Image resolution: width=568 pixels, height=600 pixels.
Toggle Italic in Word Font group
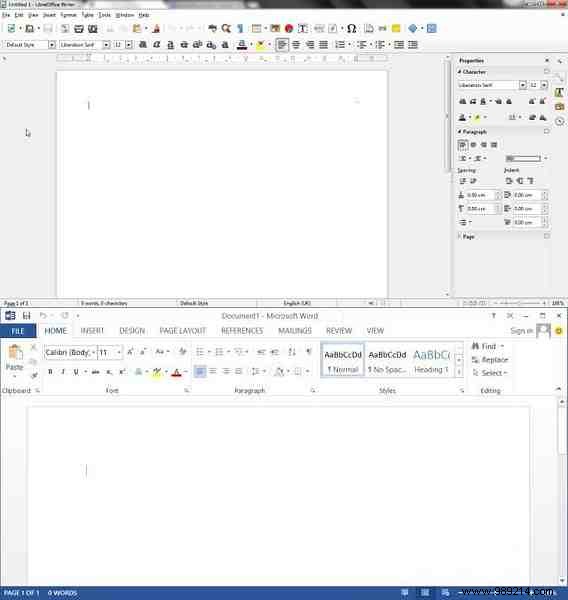tap(63, 372)
